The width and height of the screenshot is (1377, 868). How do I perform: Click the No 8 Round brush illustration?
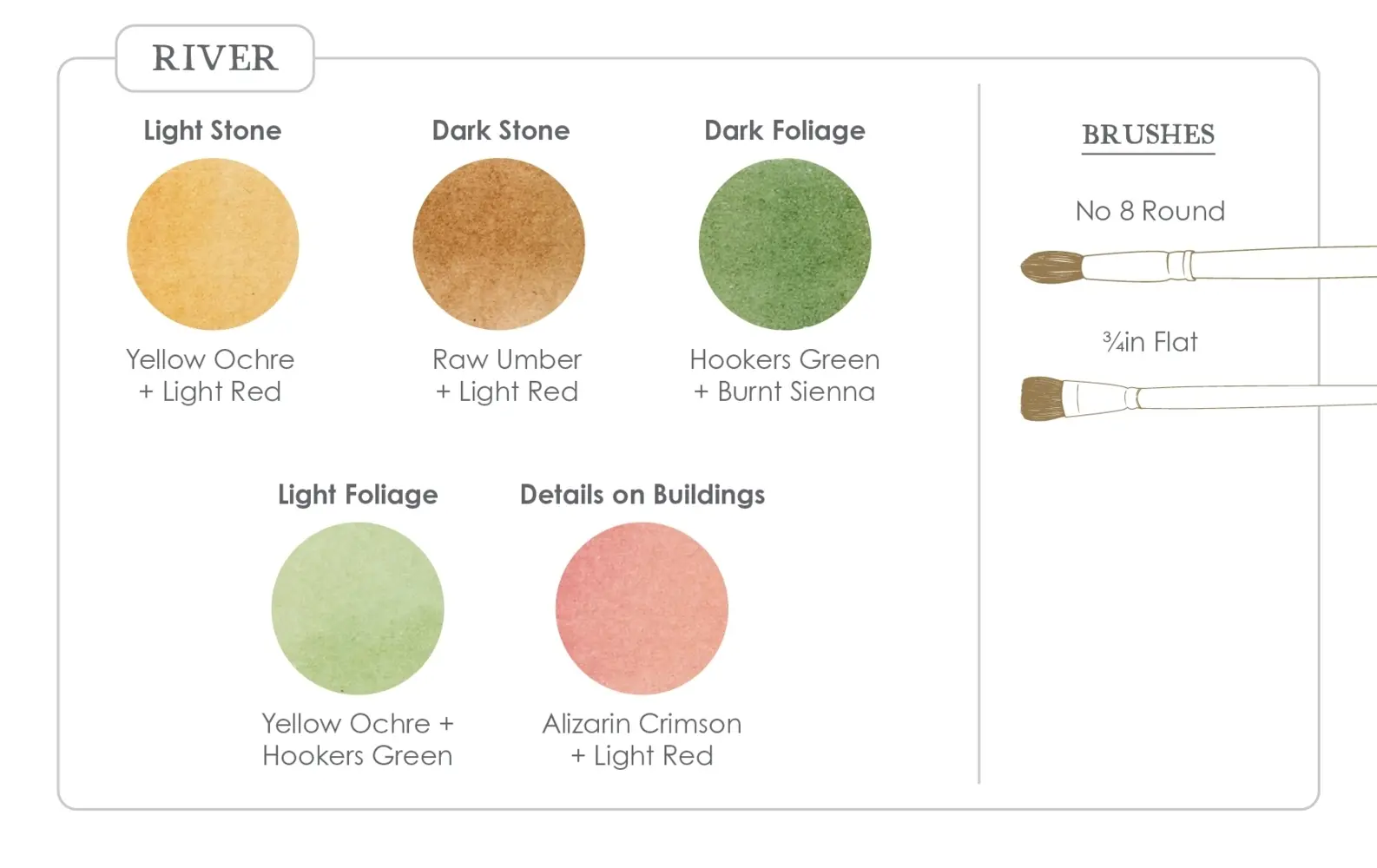[x=1198, y=266]
